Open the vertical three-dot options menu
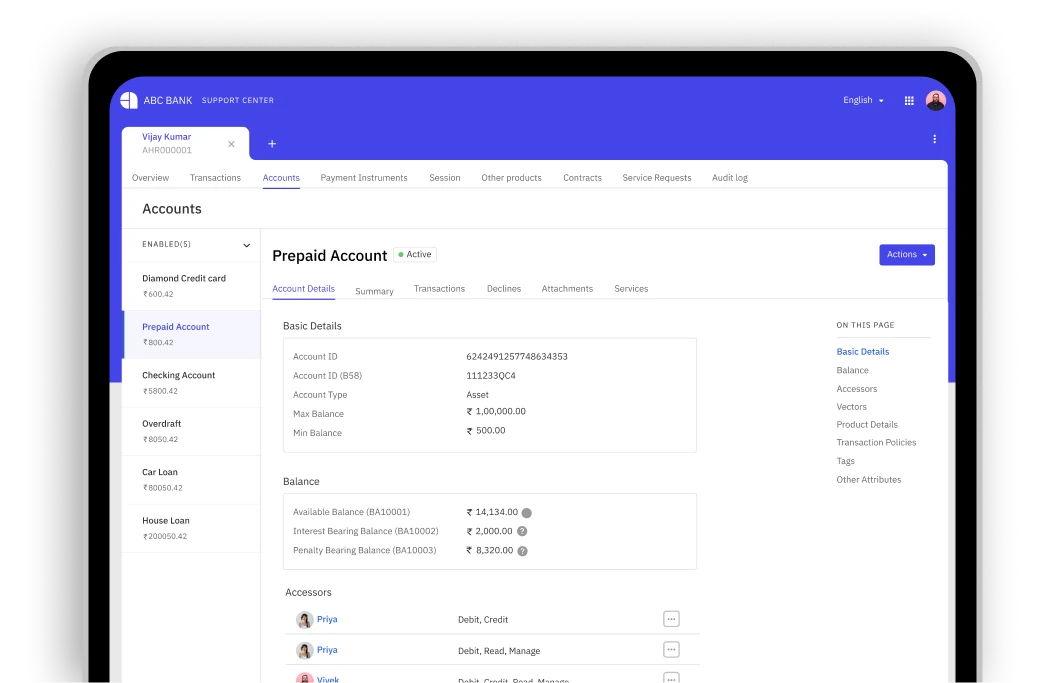This screenshot has height=683, width=1062. [x=935, y=139]
